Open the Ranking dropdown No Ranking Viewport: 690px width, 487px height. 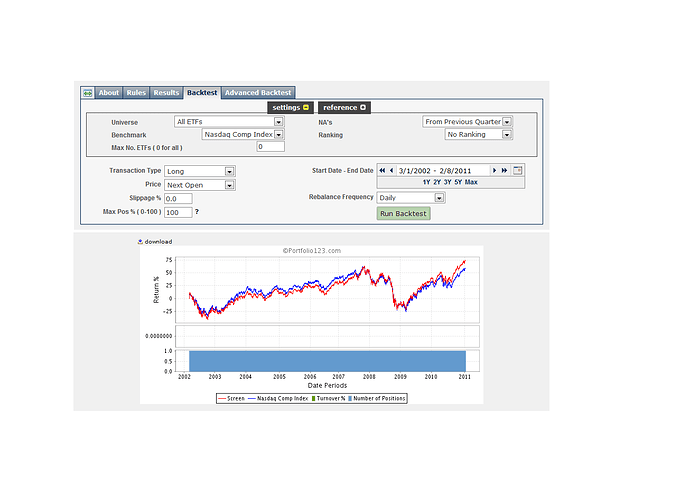coord(478,135)
